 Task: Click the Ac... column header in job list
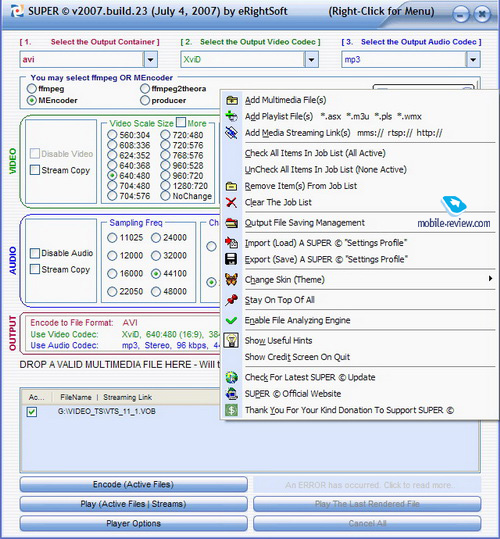pos(36,397)
